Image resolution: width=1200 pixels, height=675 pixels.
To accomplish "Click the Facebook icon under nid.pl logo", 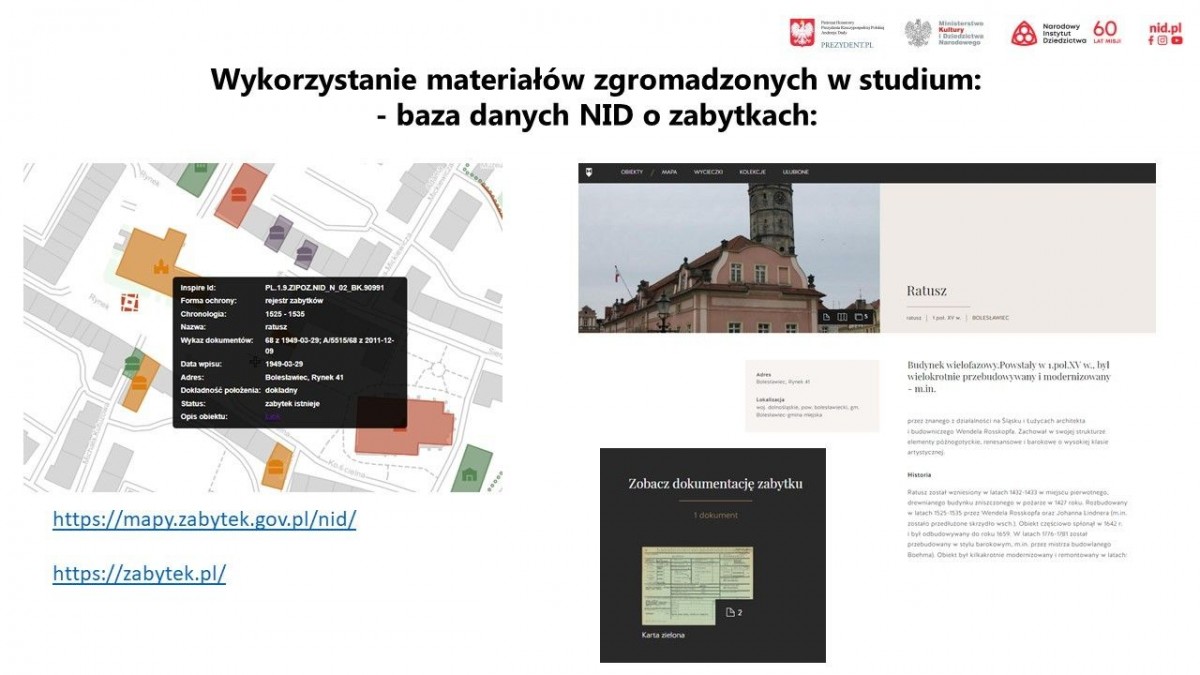I will click(1151, 40).
